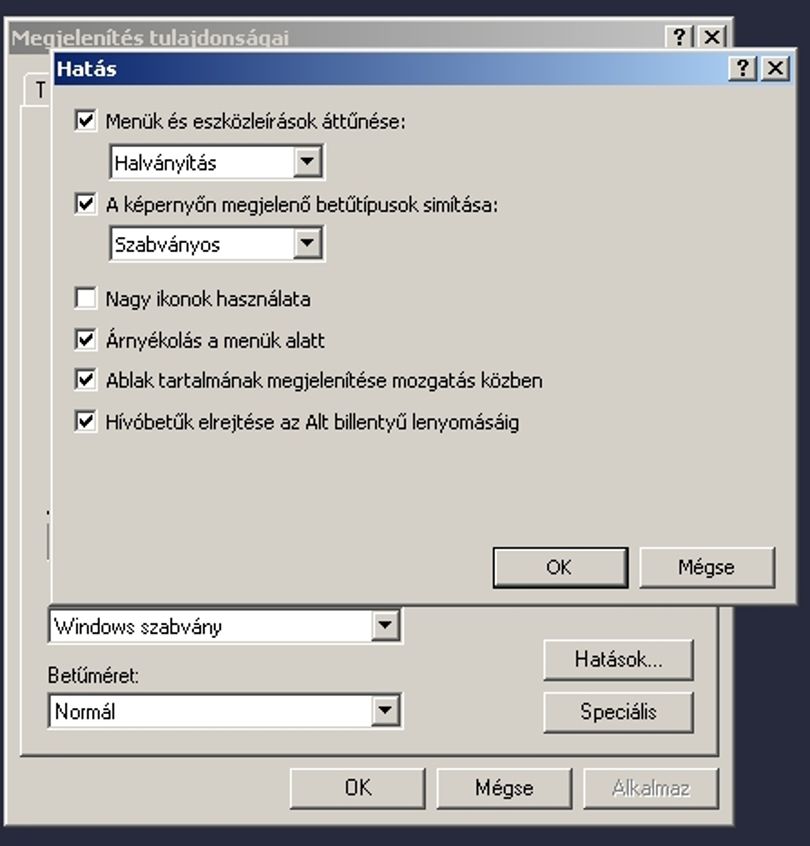Screen dimensions: 810x846
Task: Click the Hatás dialog help question mark
Action: 743,68
